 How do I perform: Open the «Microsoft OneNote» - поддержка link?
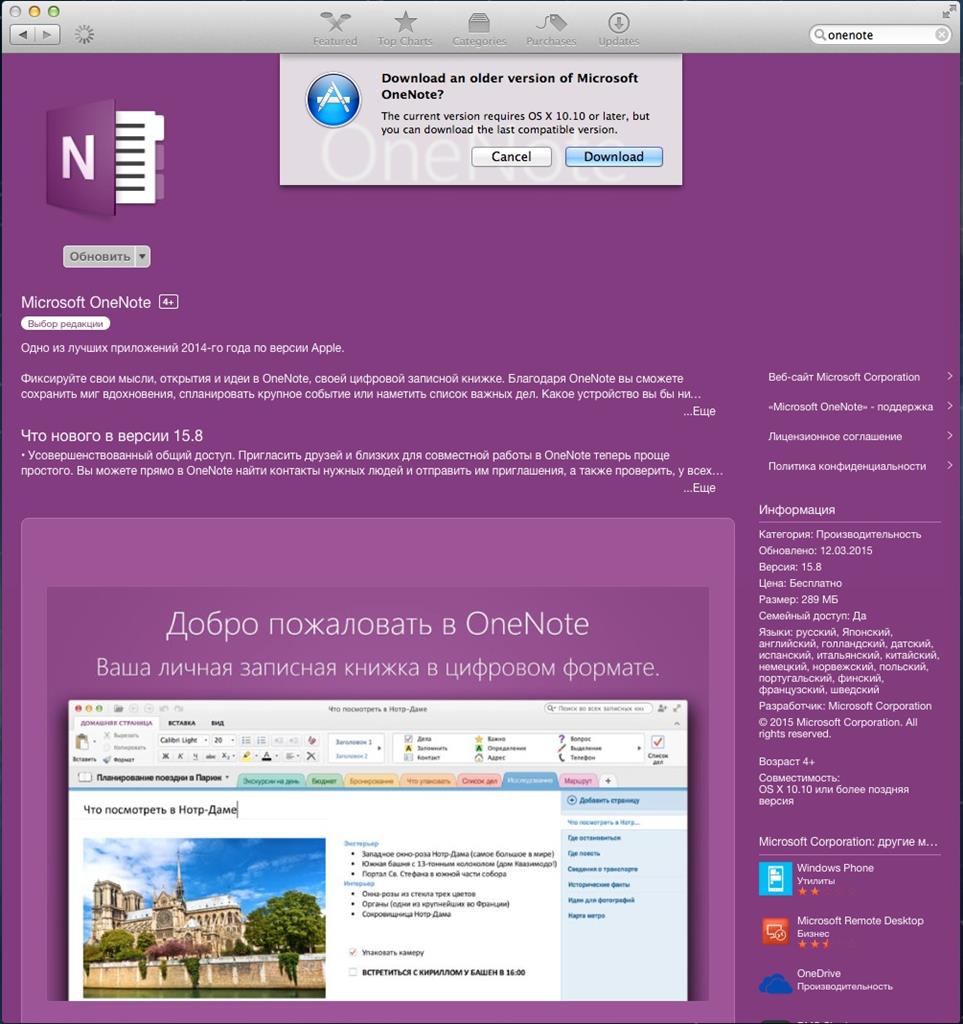click(x=850, y=407)
